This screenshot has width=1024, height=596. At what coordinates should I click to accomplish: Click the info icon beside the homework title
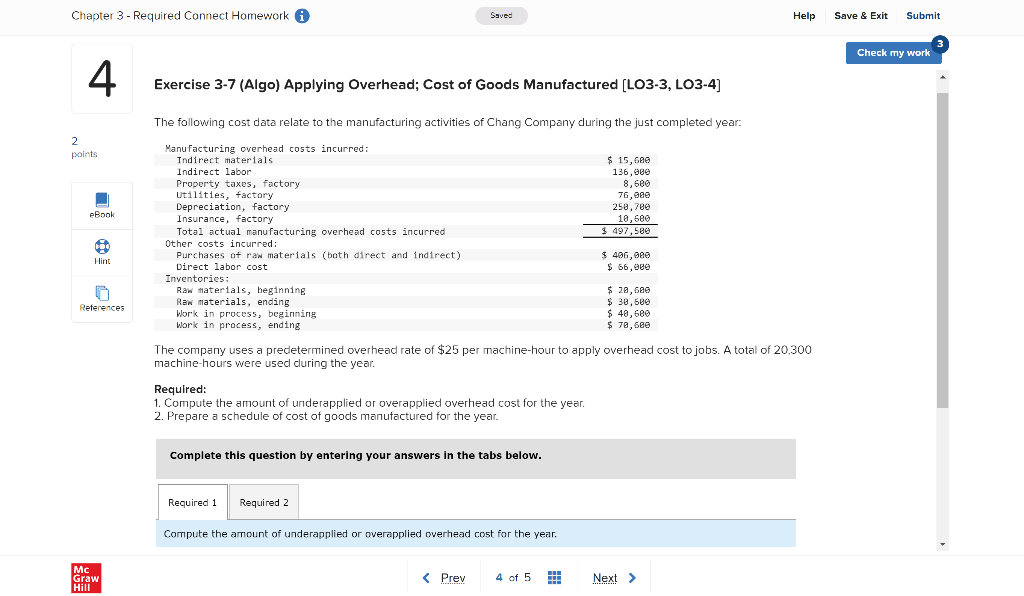click(x=304, y=16)
